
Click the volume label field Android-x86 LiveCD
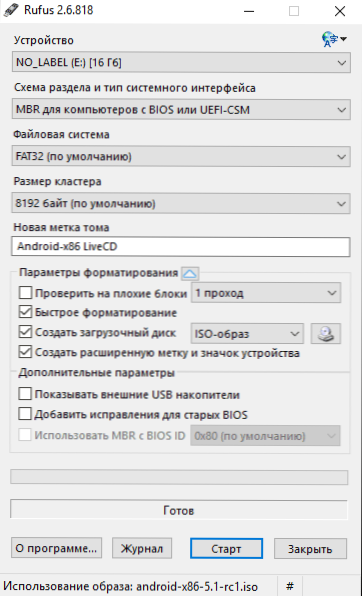(x=181, y=247)
